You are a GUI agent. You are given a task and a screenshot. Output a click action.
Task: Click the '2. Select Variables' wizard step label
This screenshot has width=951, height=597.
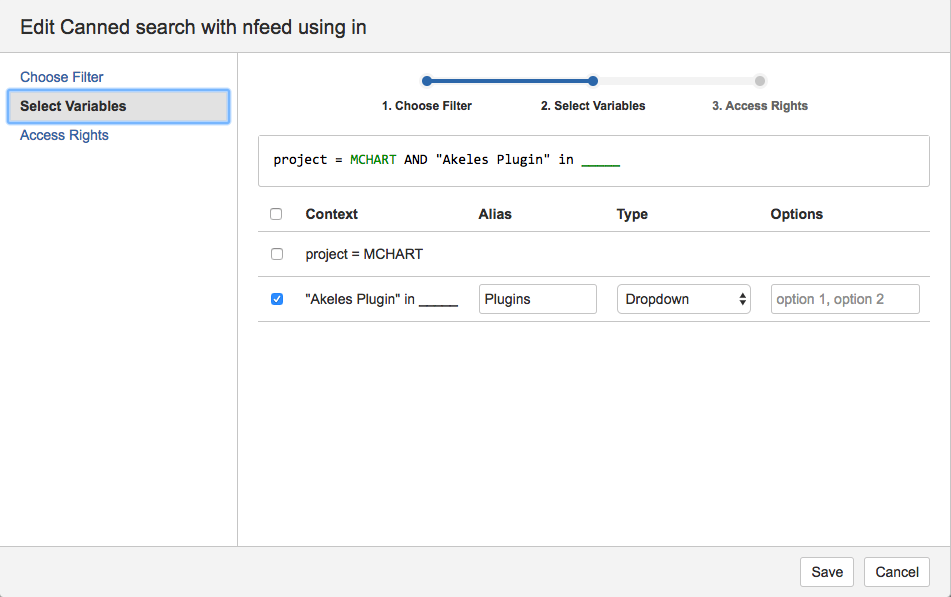point(592,105)
